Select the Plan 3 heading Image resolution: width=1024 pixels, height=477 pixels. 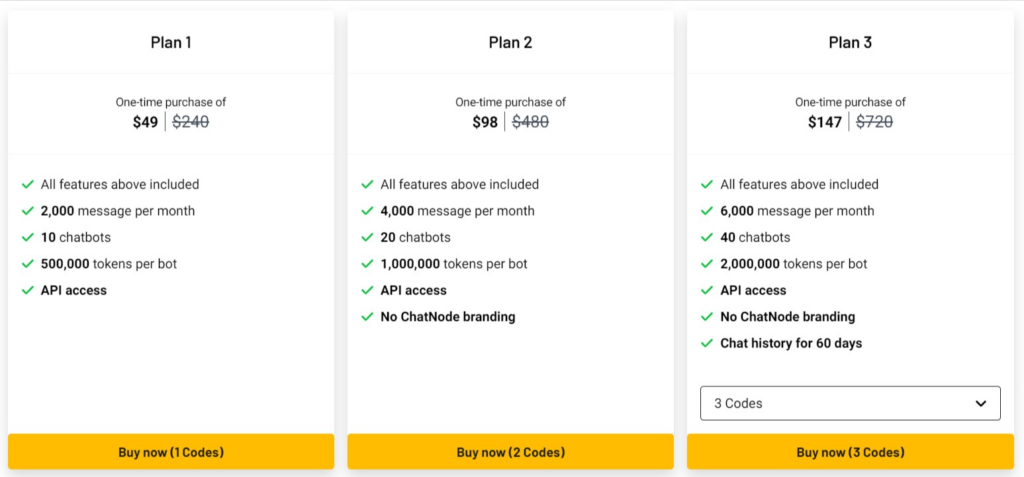tap(850, 42)
